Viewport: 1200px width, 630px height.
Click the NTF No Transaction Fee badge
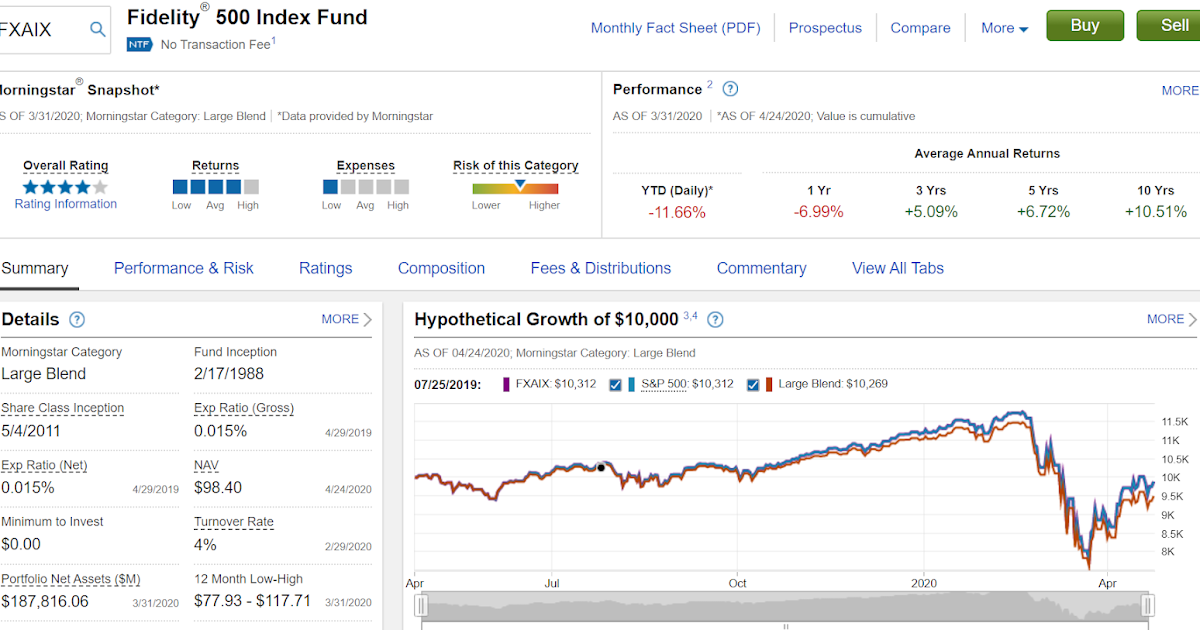click(139, 44)
